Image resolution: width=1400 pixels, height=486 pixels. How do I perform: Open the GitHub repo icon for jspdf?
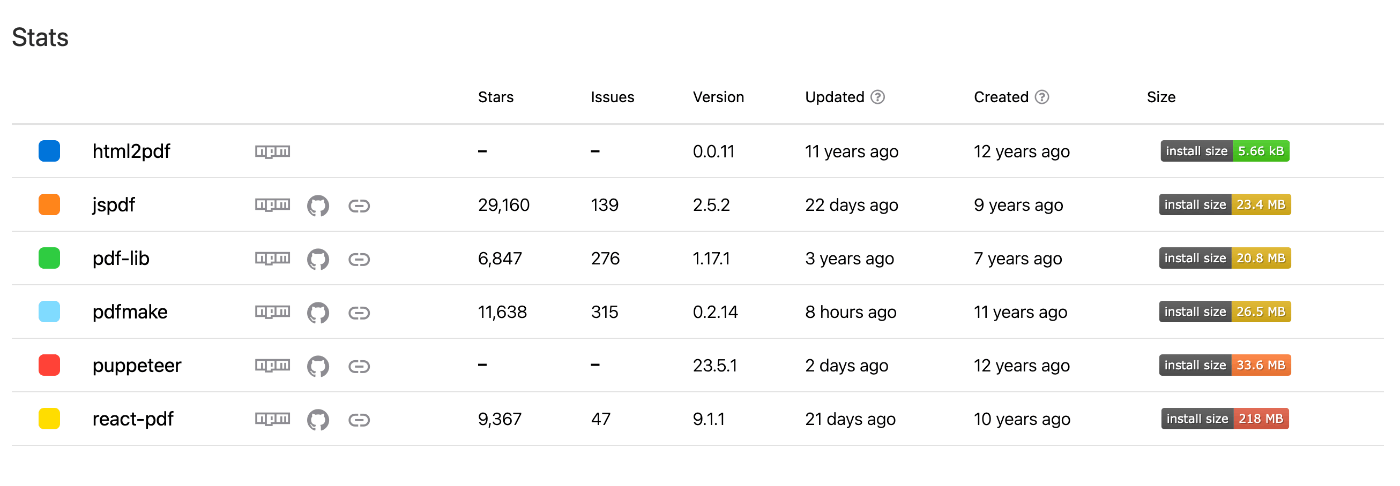pyautogui.click(x=318, y=205)
